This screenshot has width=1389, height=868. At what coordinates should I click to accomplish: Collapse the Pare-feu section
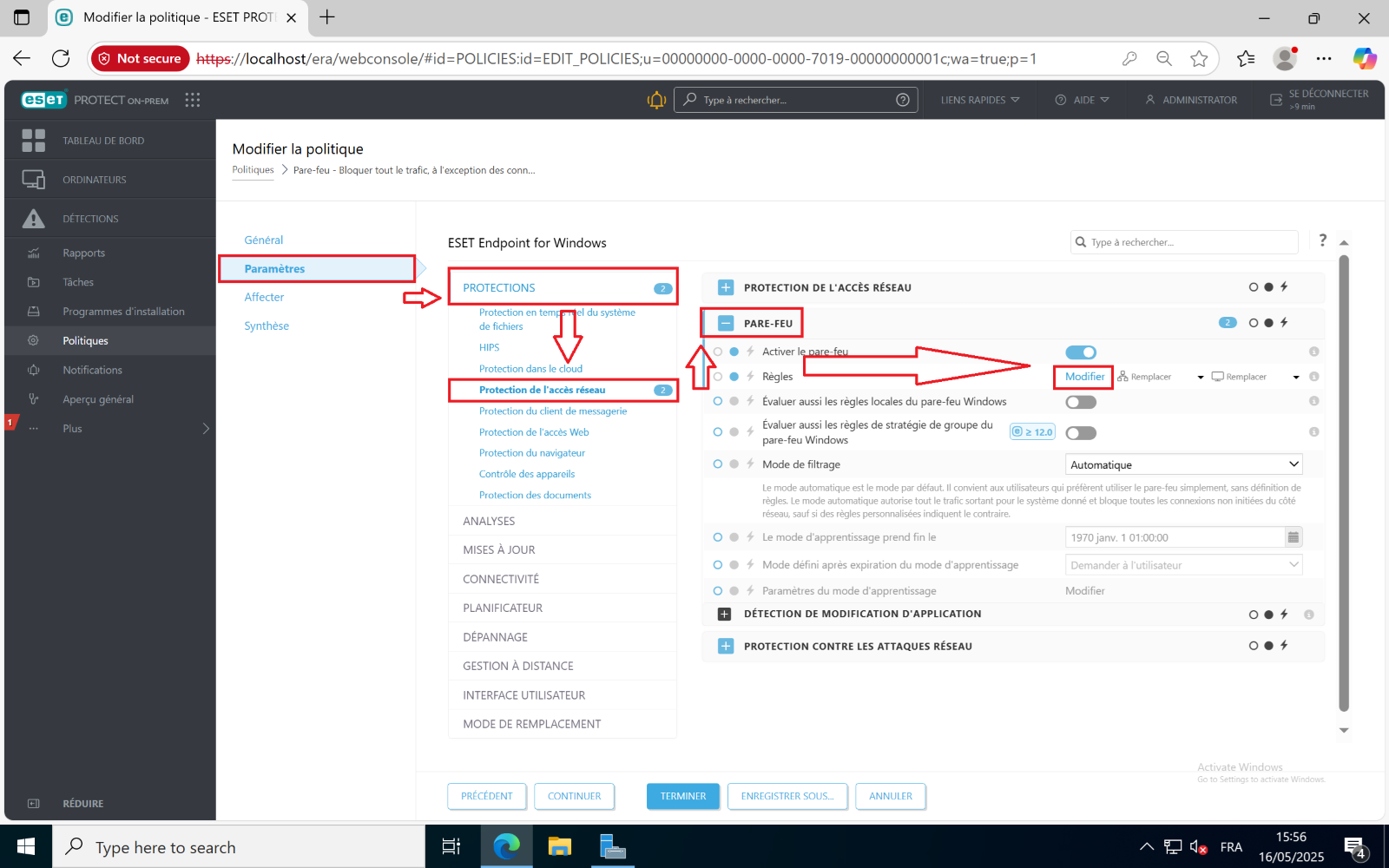pos(726,323)
